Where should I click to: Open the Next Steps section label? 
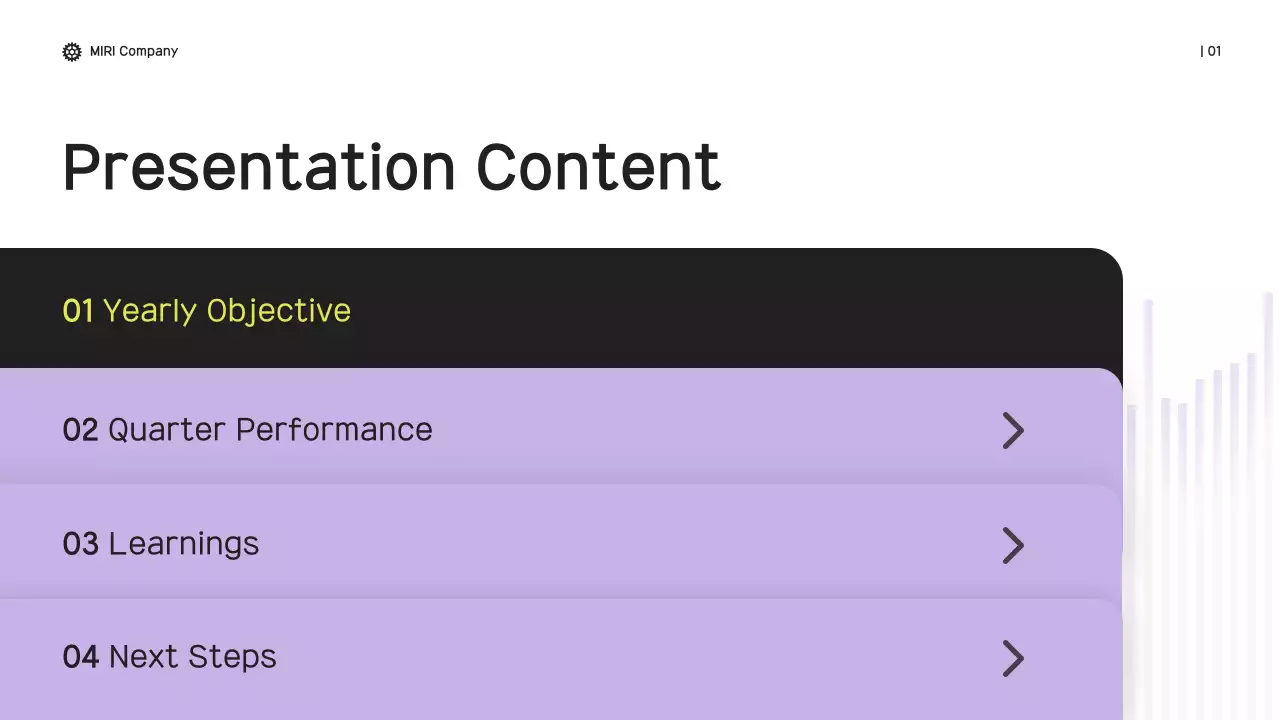pyautogui.click(x=192, y=657)
